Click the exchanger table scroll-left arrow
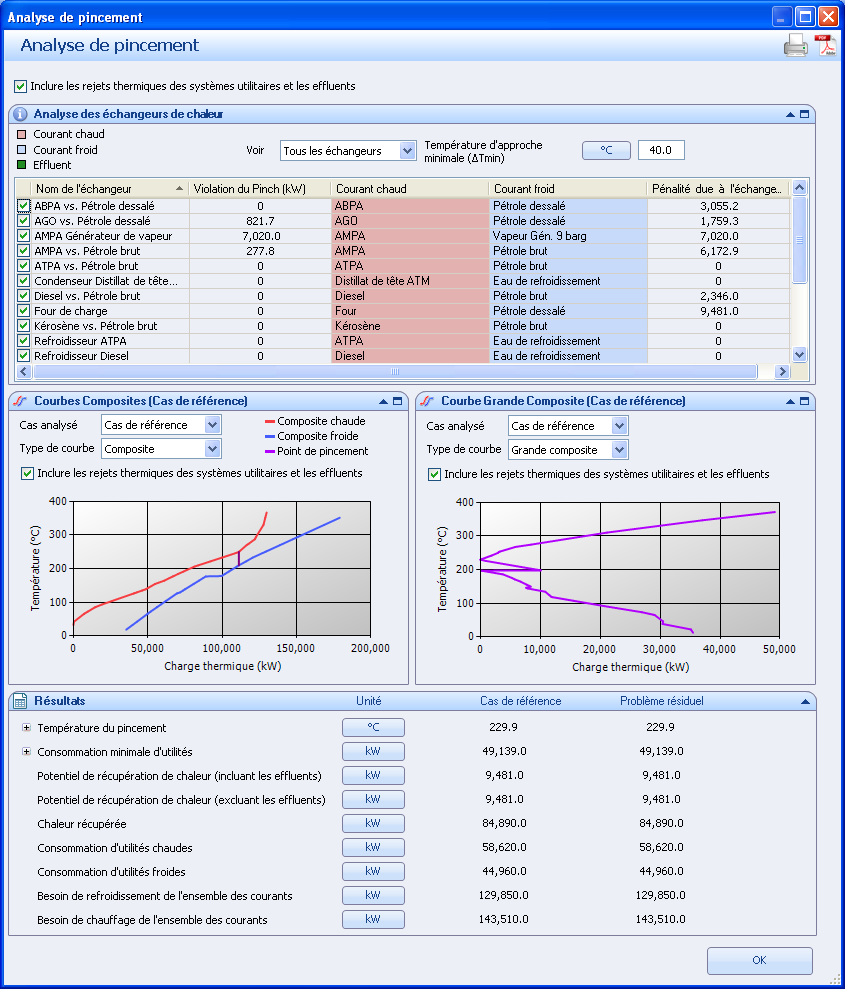 click(x=23, y=372)
